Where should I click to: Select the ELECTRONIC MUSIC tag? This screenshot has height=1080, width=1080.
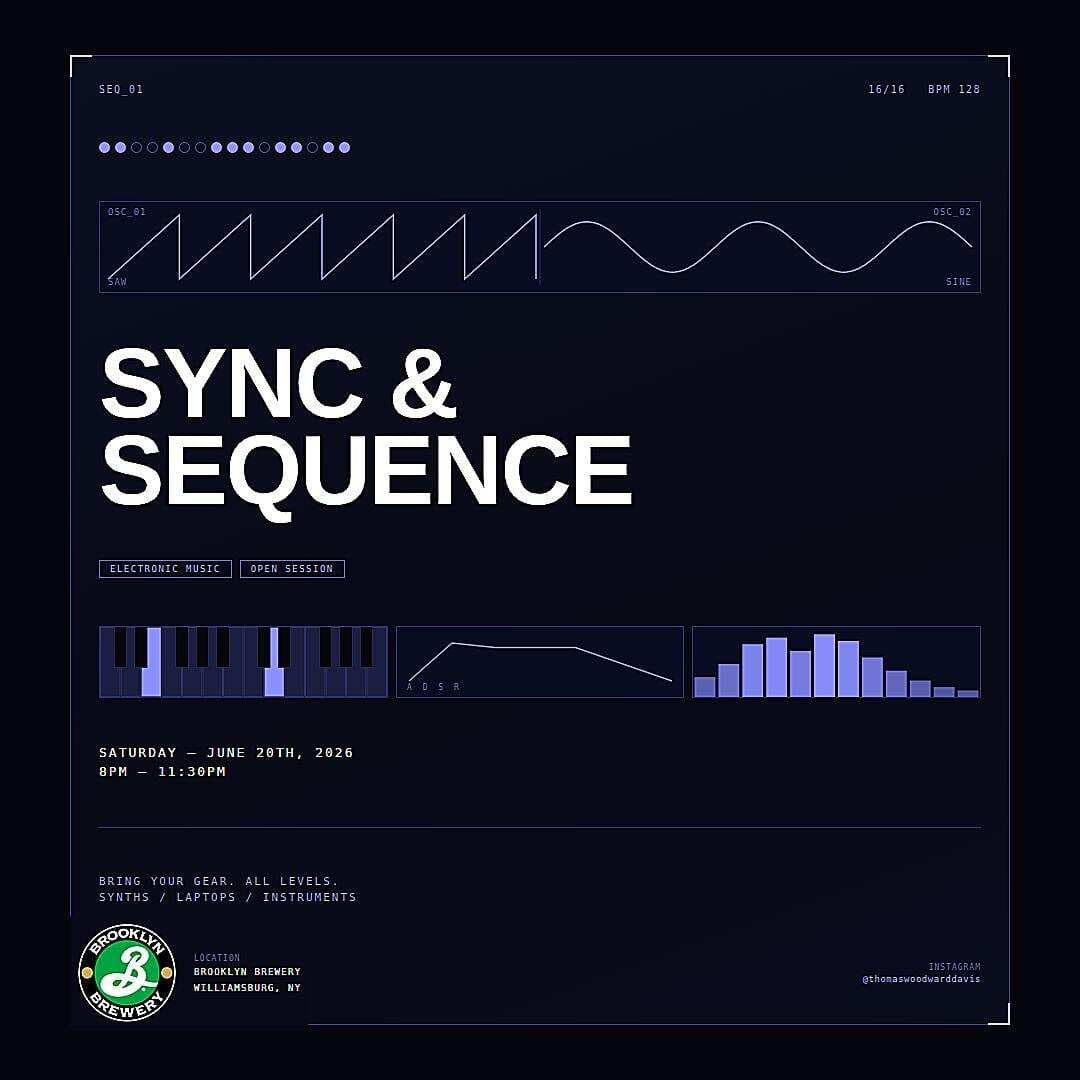[x=165, y=569]
